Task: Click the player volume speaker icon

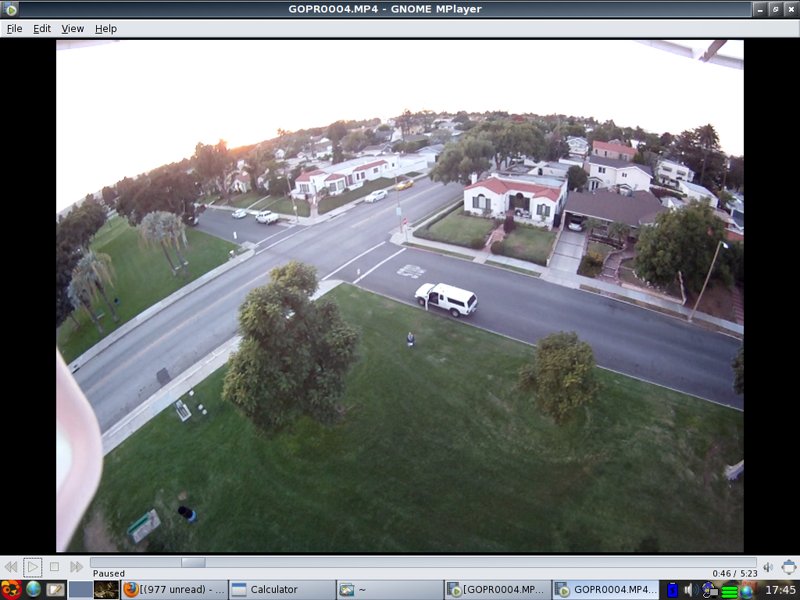Action: (x=768, y=567)
